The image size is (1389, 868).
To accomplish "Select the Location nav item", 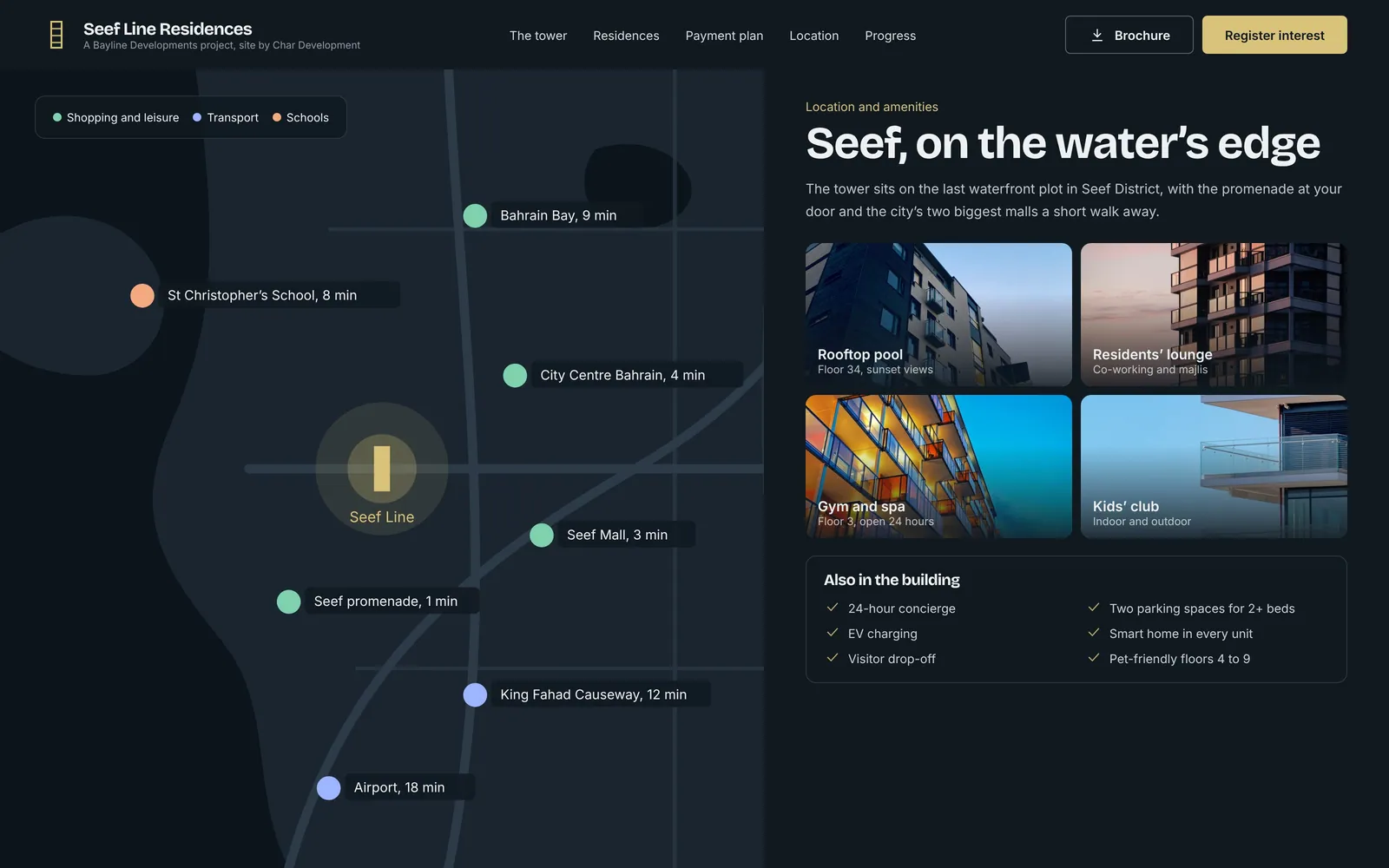I will click(814, 36).
